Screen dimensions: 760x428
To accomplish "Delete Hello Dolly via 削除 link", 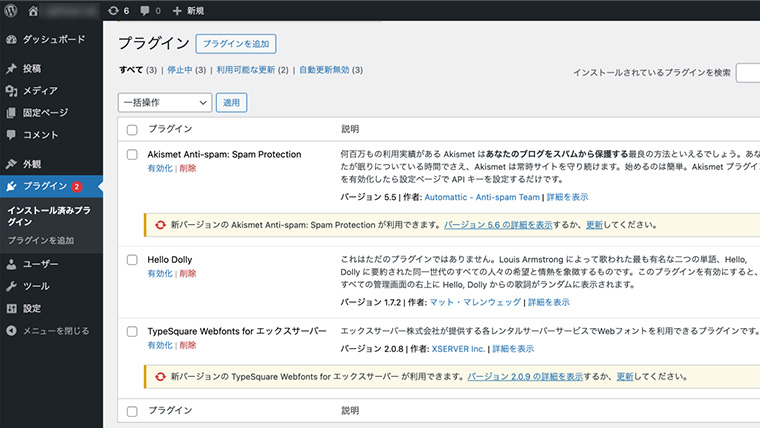I will tap(188, 273).
